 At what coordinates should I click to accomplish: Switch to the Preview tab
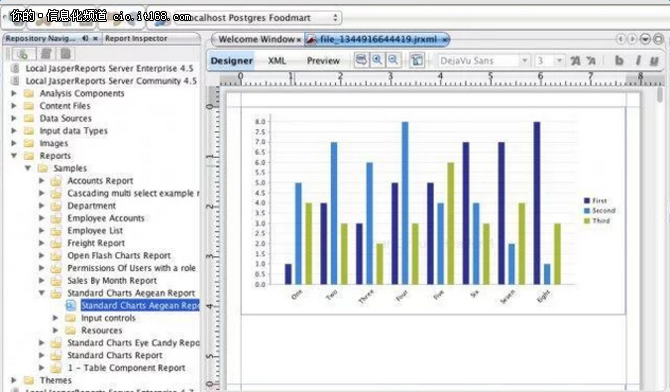(323, 61)
